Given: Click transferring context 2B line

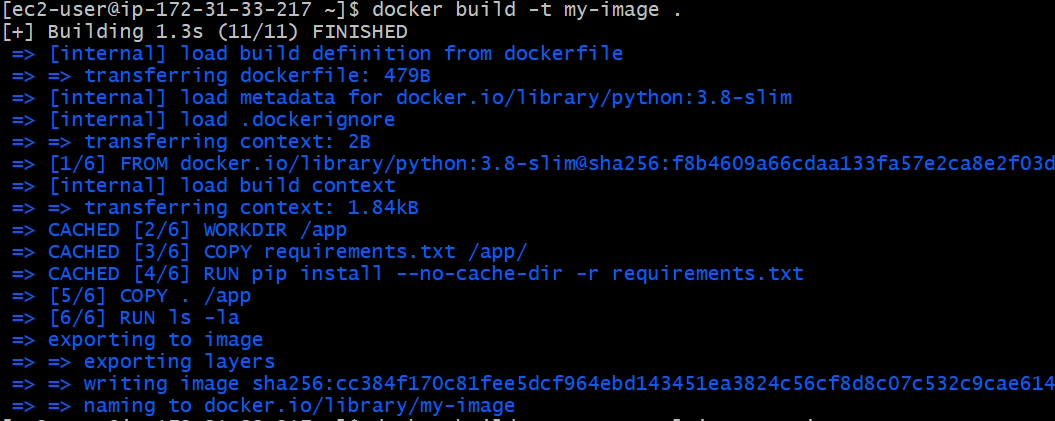Looking at the screenshot, I should 191,142.
